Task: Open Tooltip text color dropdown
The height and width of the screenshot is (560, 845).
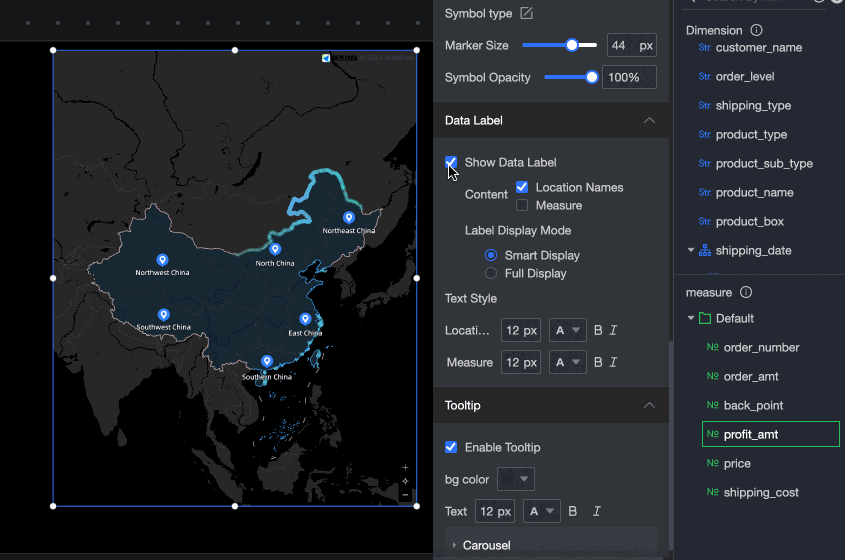Action: 542,511
